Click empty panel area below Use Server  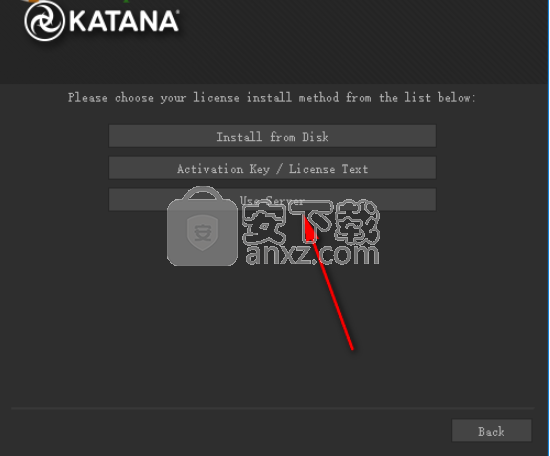pos(273,333)
